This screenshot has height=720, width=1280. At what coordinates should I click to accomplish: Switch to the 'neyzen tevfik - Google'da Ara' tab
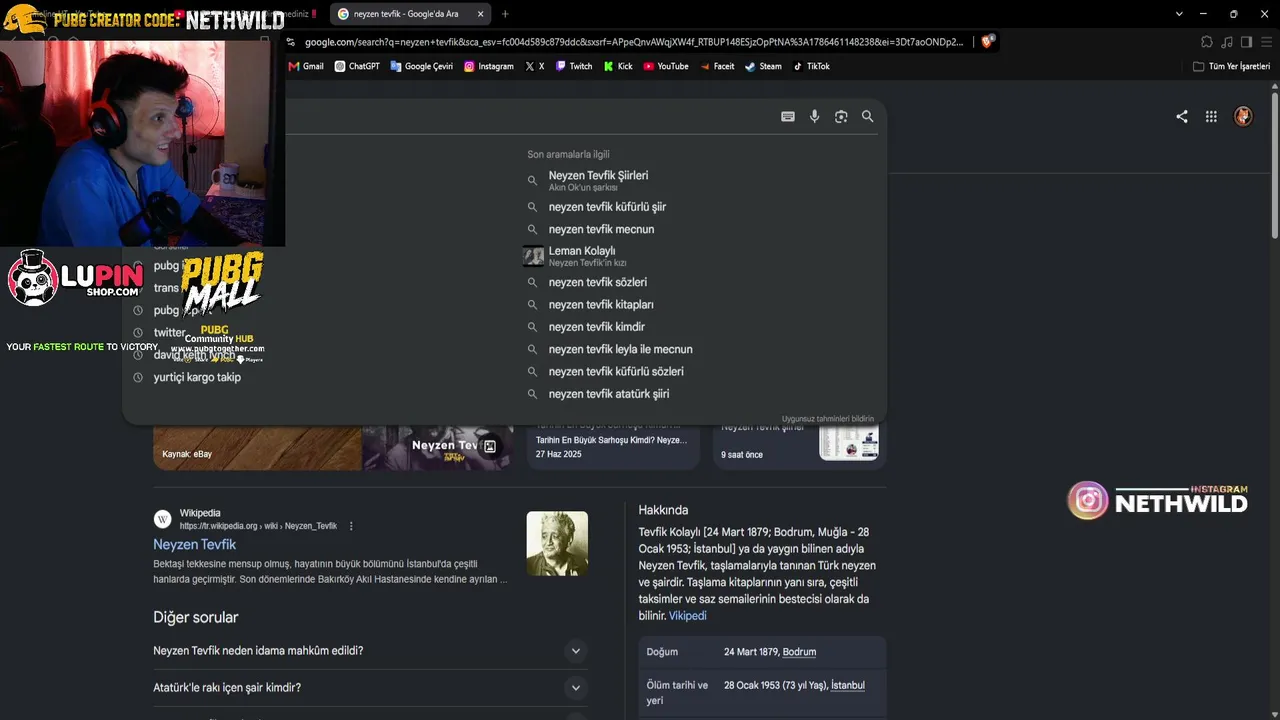pos(411,14)
